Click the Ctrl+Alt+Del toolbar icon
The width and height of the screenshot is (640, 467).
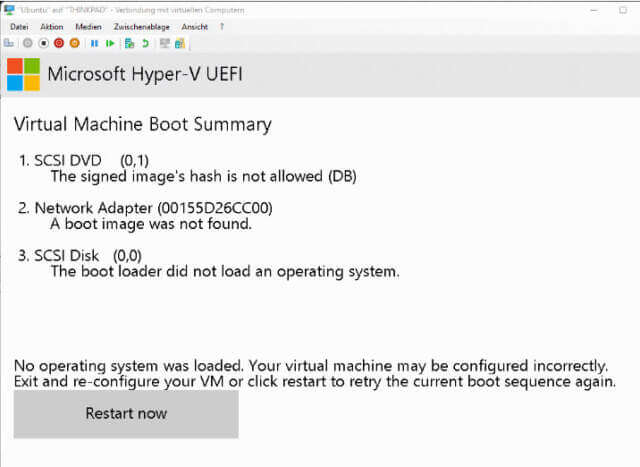point(9,43)
